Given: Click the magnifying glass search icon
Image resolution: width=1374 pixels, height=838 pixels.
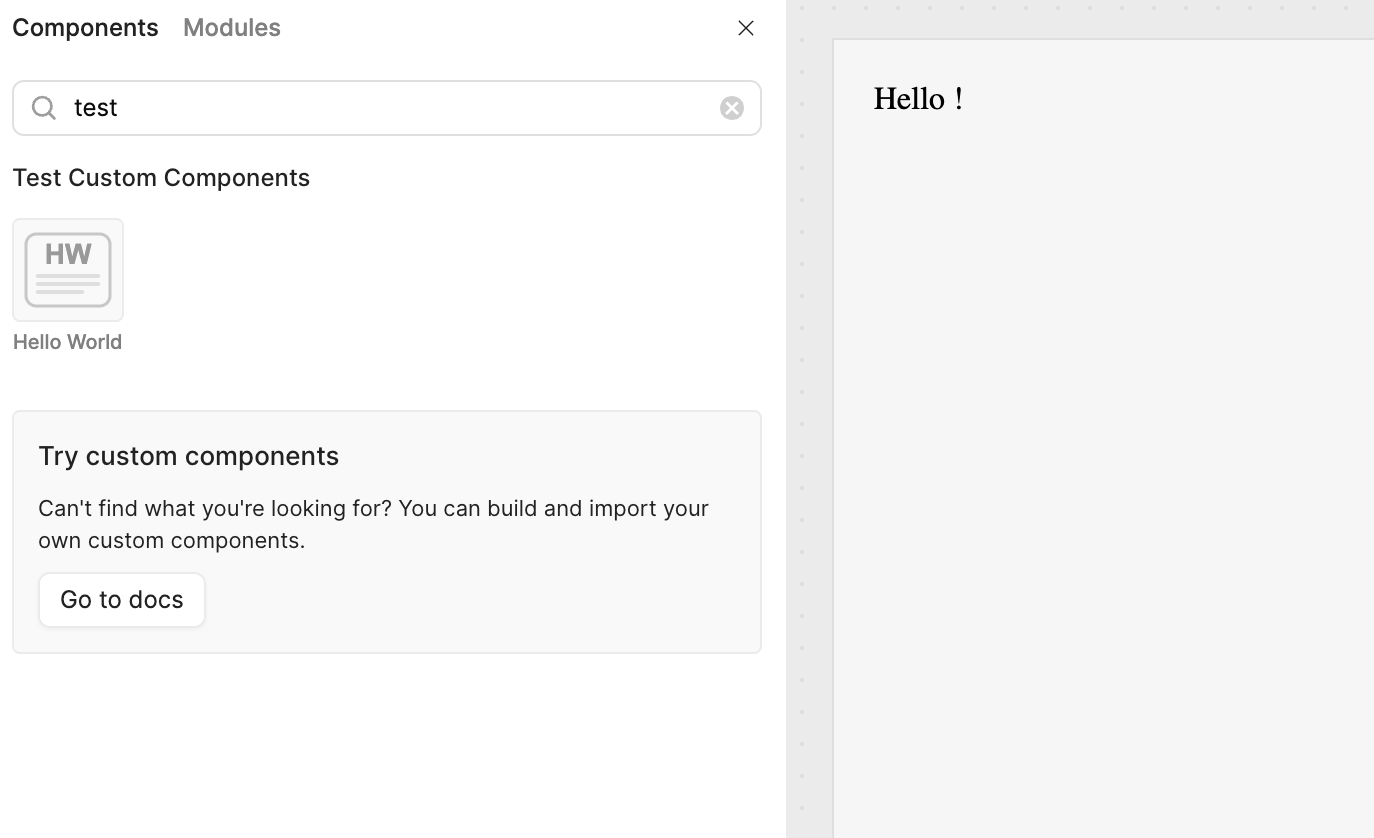Looking at the screenshot, I should (44, 108).
